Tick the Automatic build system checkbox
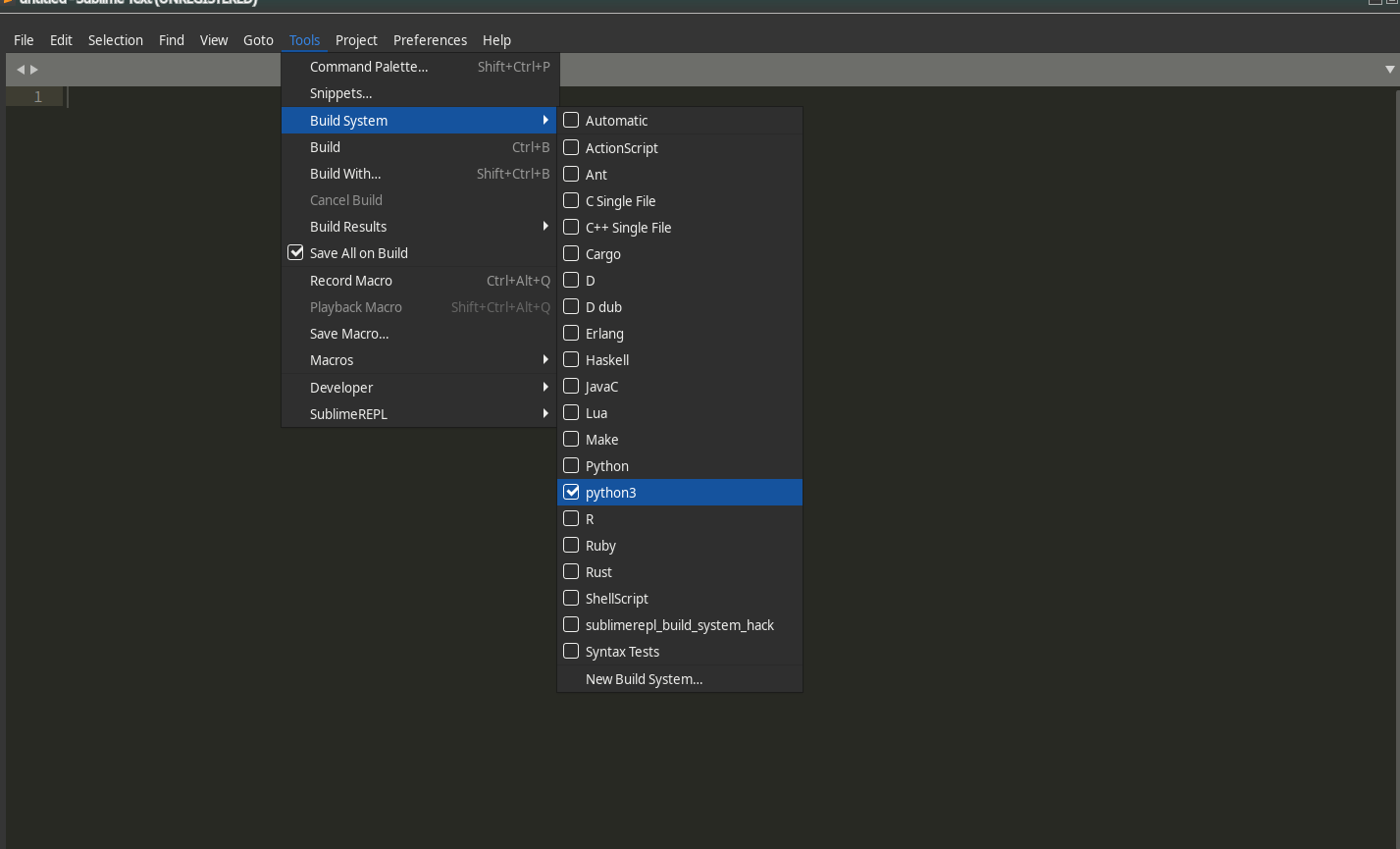The width and height of the screenshot is (1400, 849). click(571, 121)
